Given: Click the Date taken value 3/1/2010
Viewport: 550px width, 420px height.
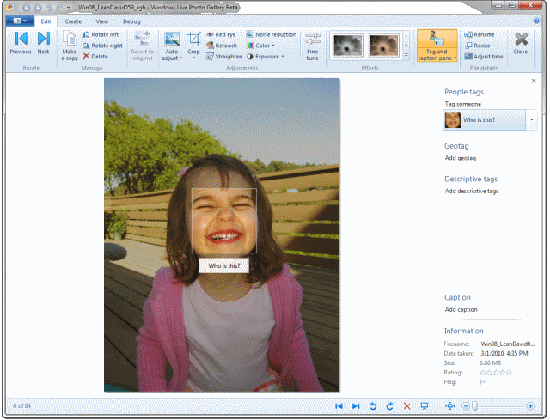Looking at the screenshot, I should point(504,353).
